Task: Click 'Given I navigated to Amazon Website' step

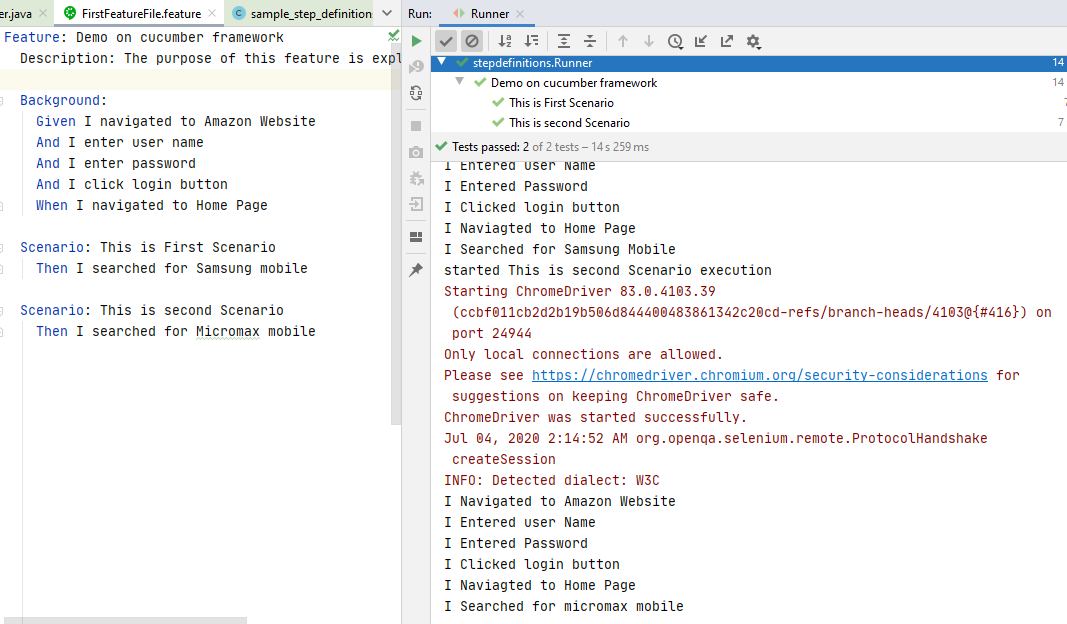Action: (176, 121)
